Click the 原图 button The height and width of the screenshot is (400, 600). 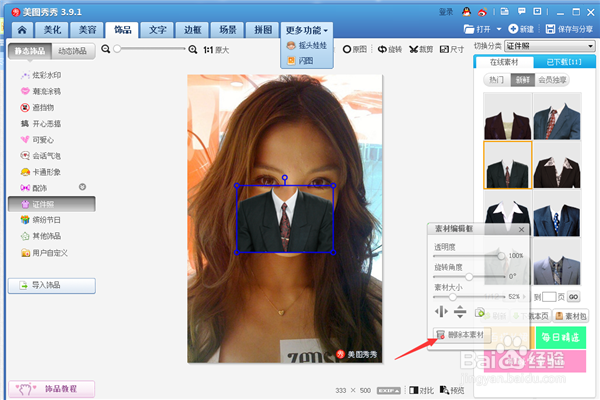[x=355, y=49]
